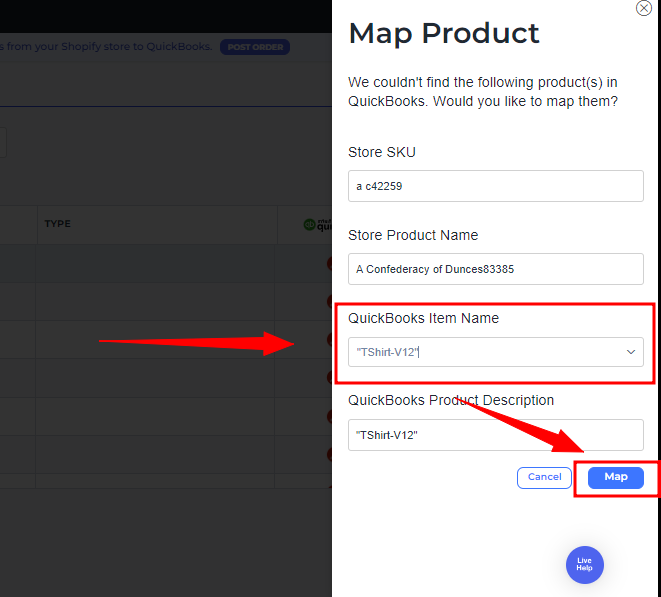Select the first table row under TYPE
The height and width of the screenshot is (597, 661).
(155, 264)
